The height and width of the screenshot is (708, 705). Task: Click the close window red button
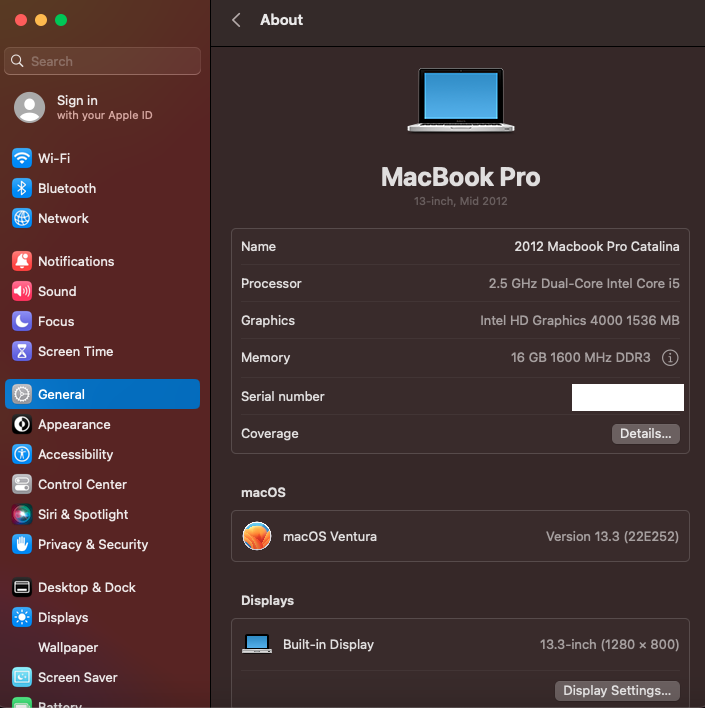click(21, 20)
